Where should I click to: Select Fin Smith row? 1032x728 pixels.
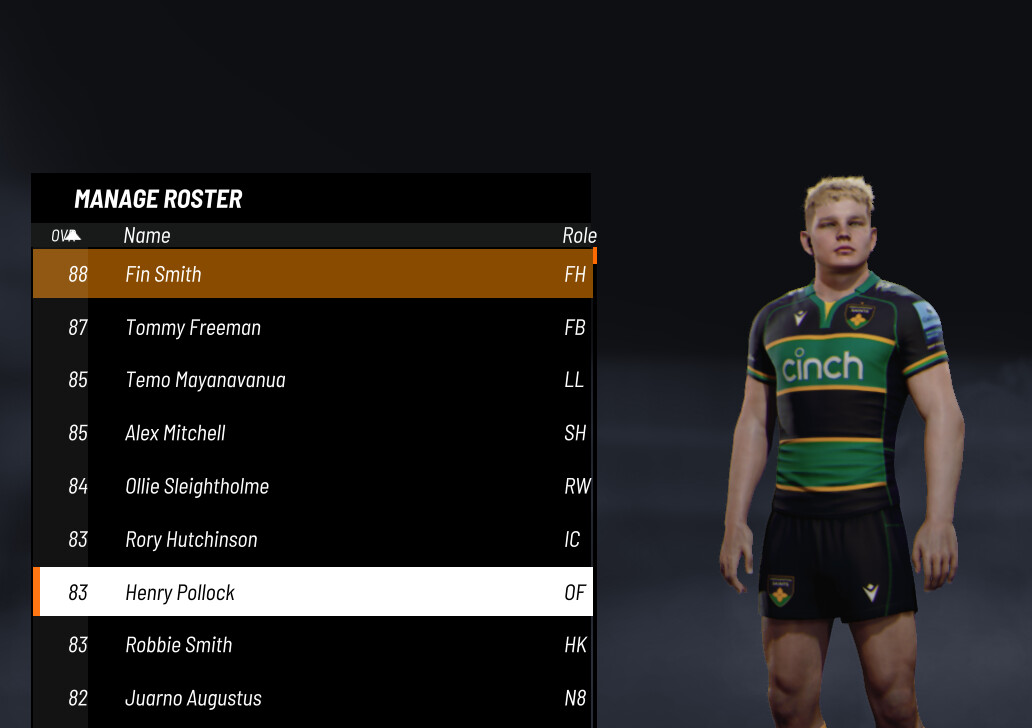(x=313, y=274)
